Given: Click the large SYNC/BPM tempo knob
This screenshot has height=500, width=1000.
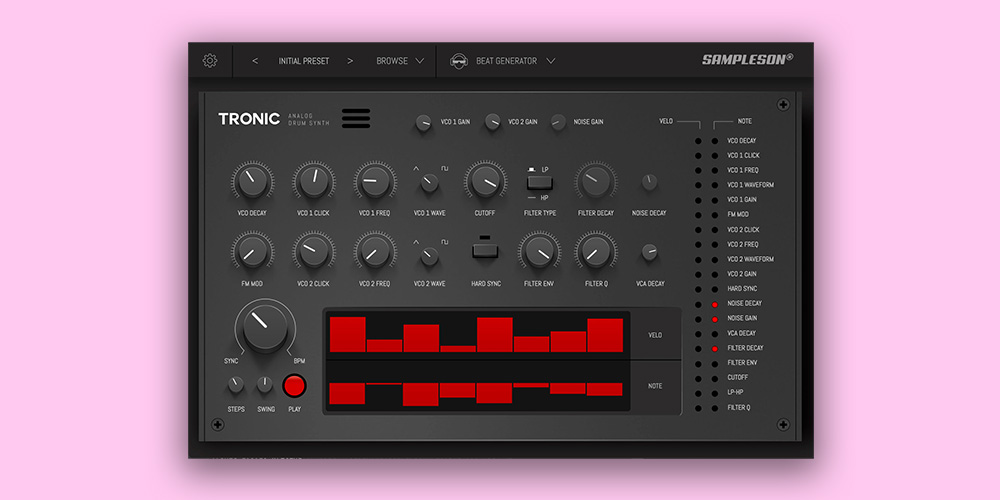Looking at the screenshot, I should tap(265, 328).
